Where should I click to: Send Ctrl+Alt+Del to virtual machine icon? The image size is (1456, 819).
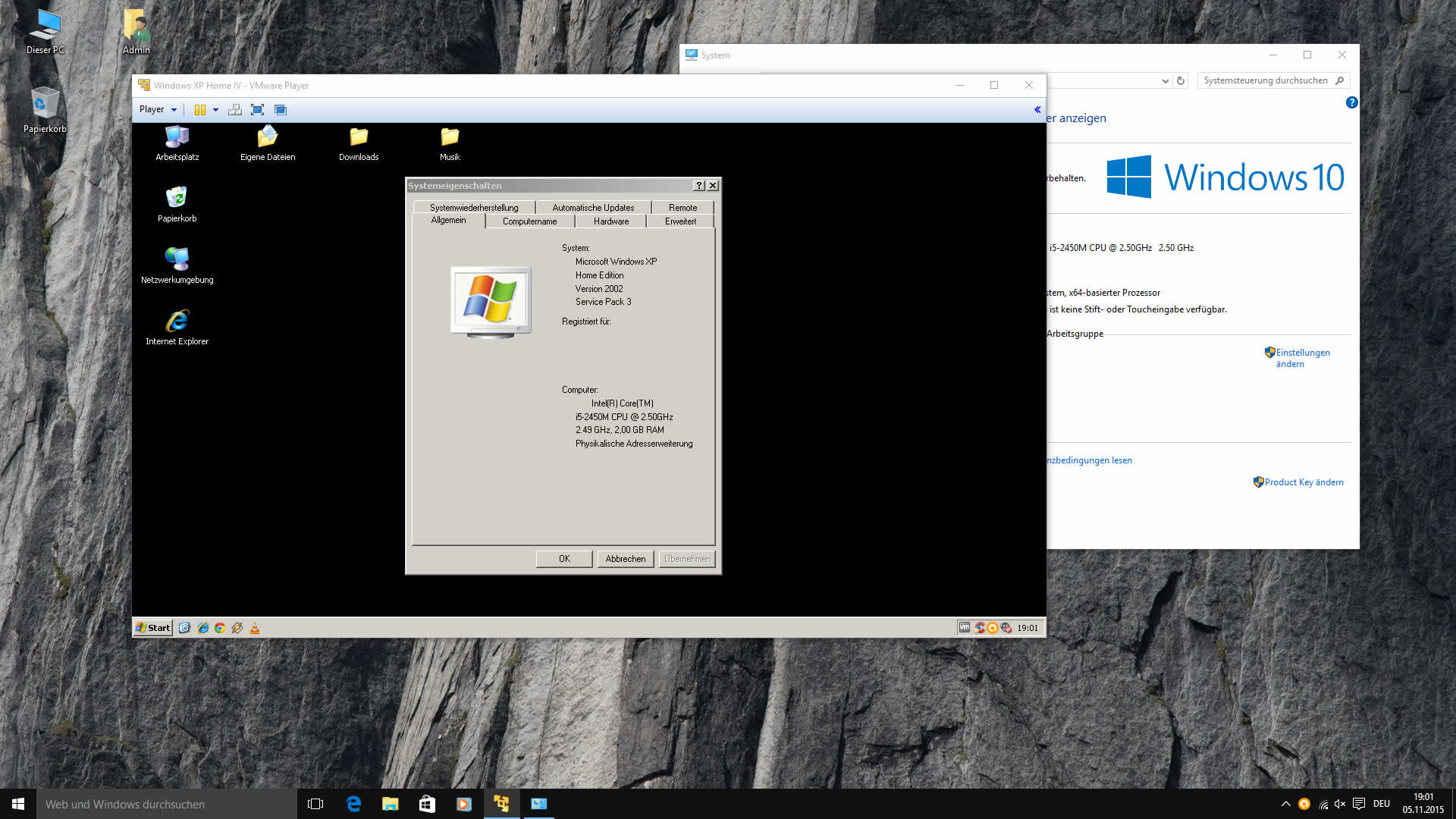click(x=235, y=110)
